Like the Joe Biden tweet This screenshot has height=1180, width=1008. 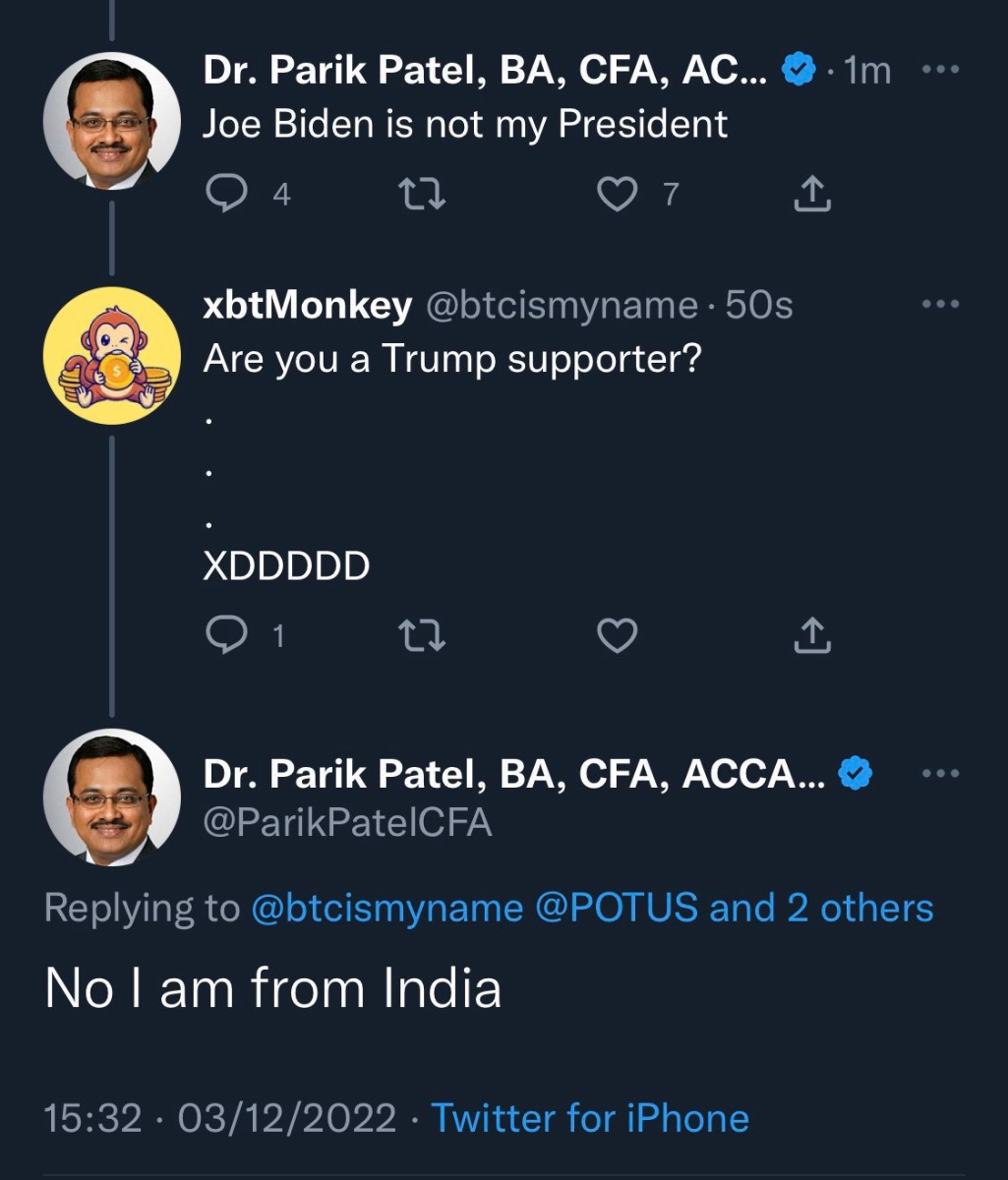(618, 195)
